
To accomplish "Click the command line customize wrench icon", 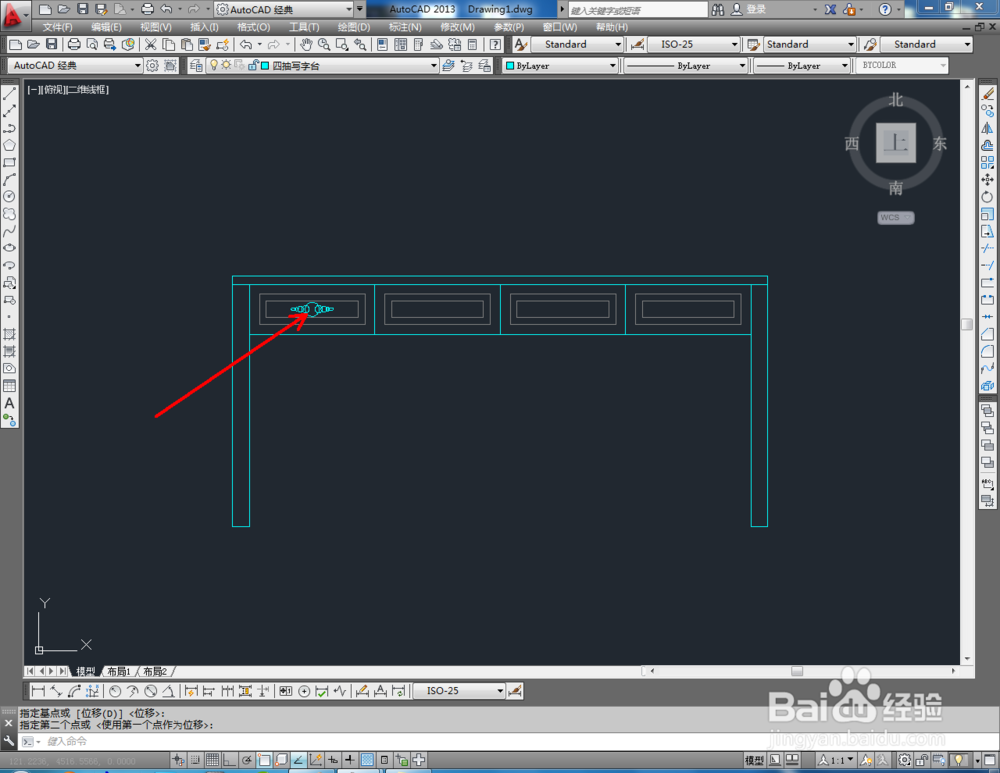I will pos(8,740).
